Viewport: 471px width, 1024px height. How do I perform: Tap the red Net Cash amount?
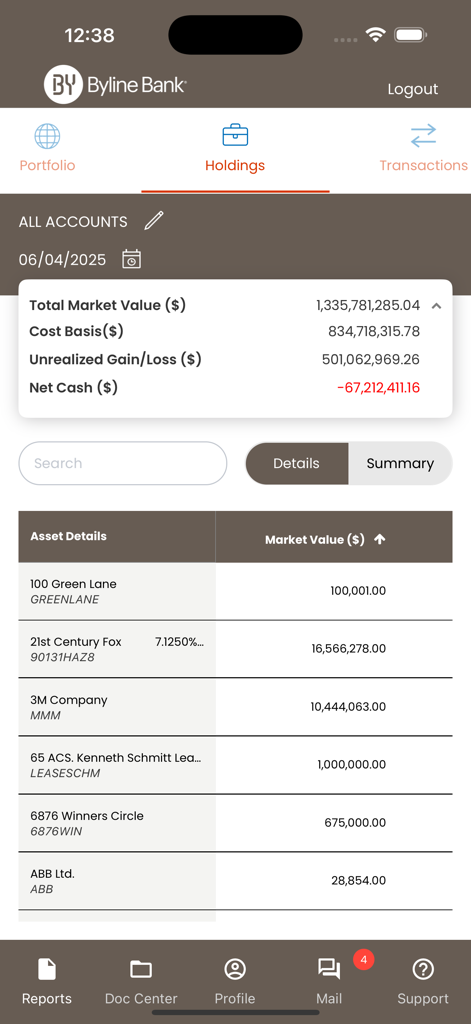pos(378,388)
